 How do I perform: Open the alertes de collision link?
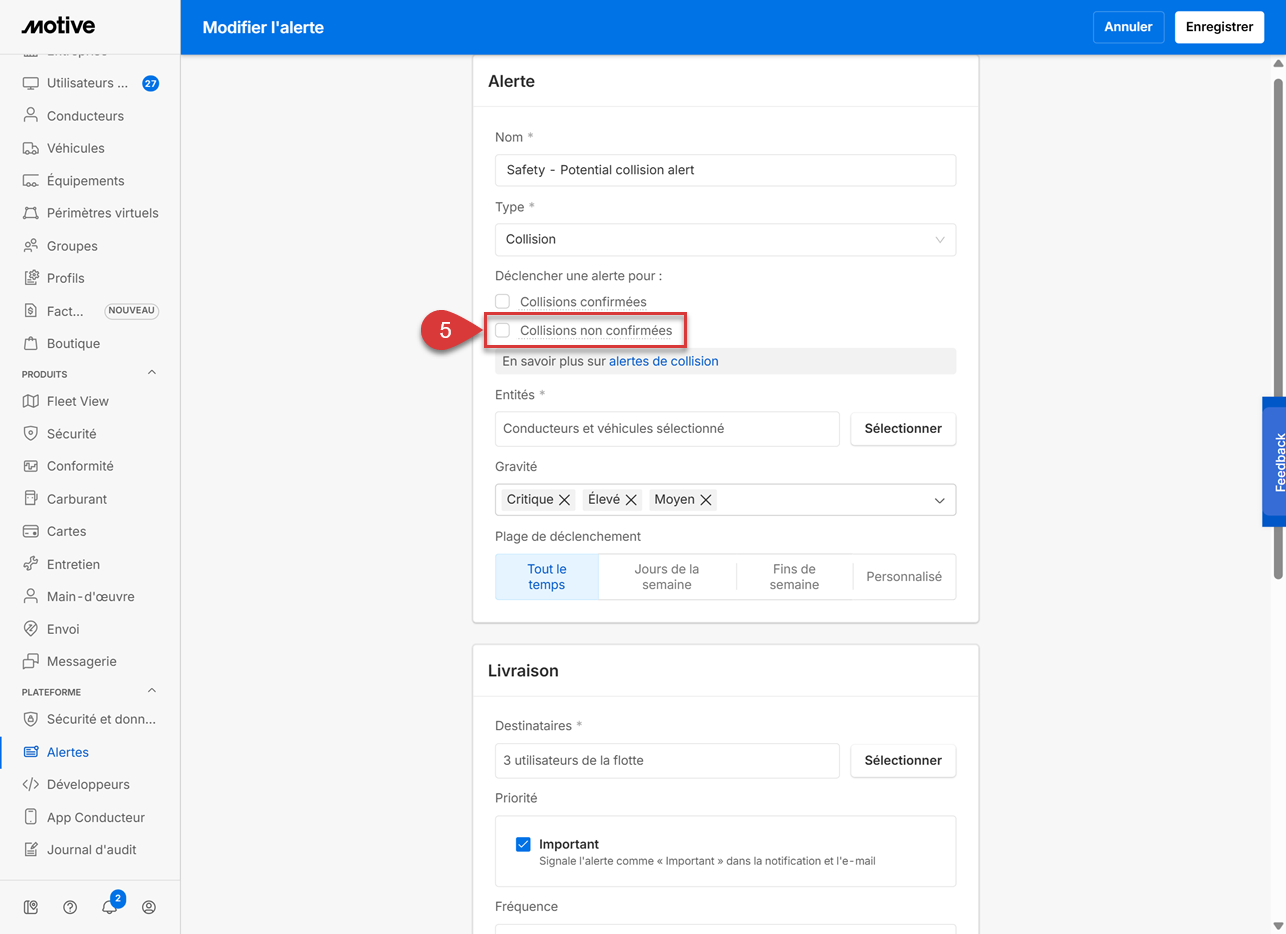coord(663,361)
